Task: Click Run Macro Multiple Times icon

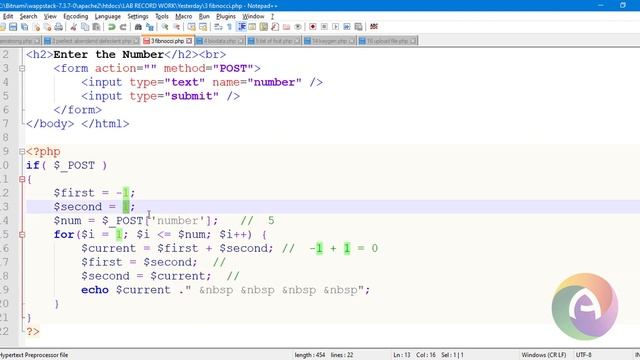Action: [x=347, y=27]
